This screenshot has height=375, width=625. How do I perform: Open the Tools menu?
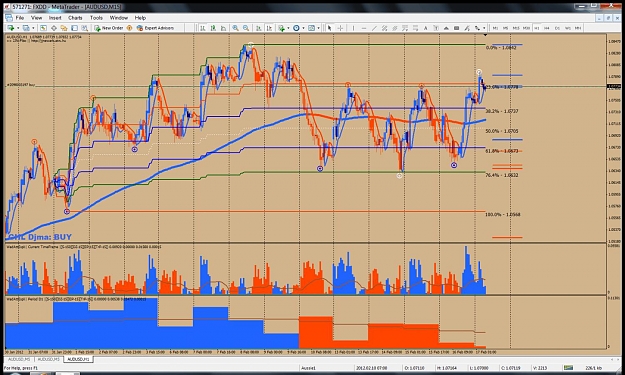(96, 18)
